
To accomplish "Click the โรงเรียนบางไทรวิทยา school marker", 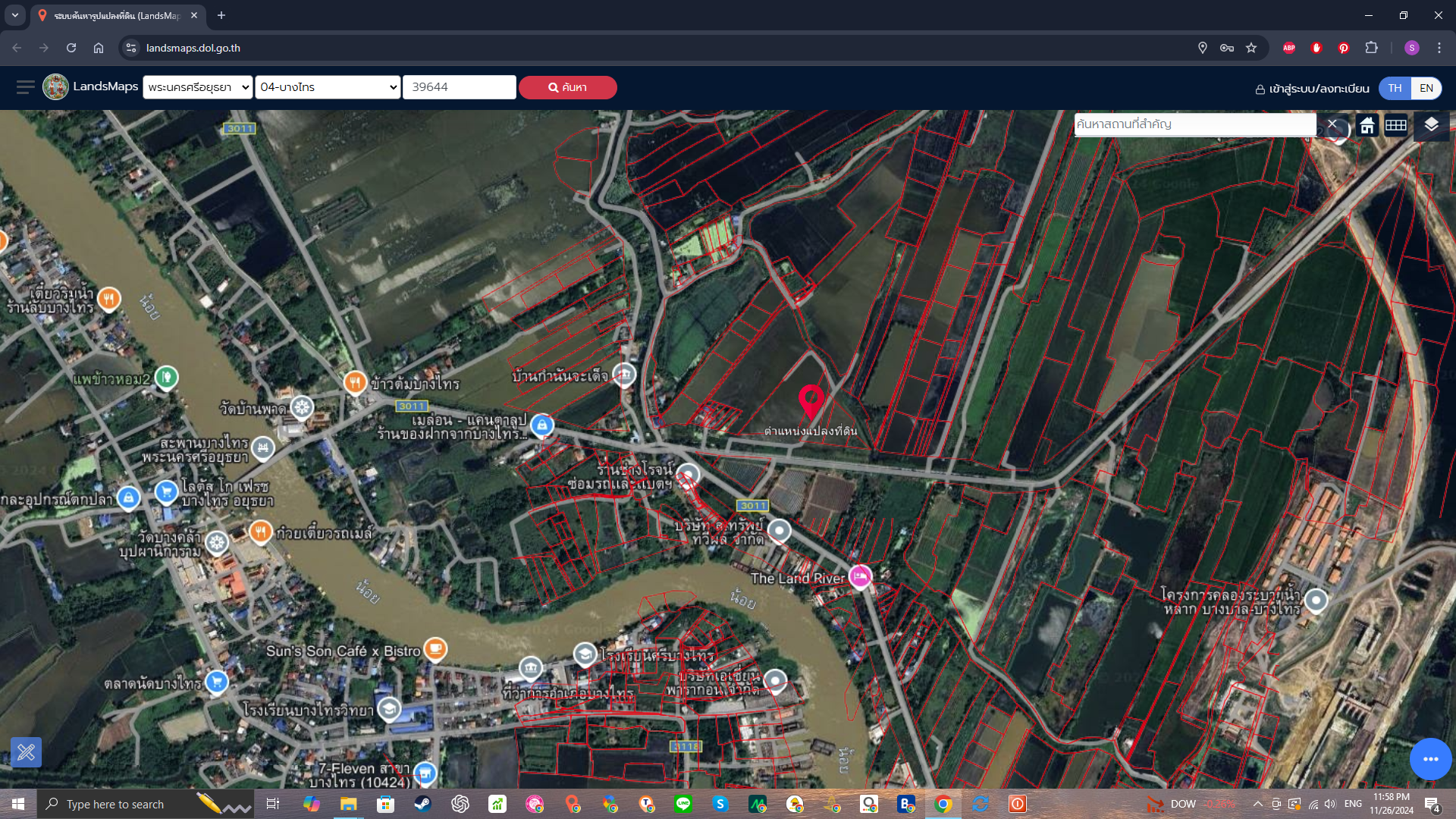I will 389,709.
